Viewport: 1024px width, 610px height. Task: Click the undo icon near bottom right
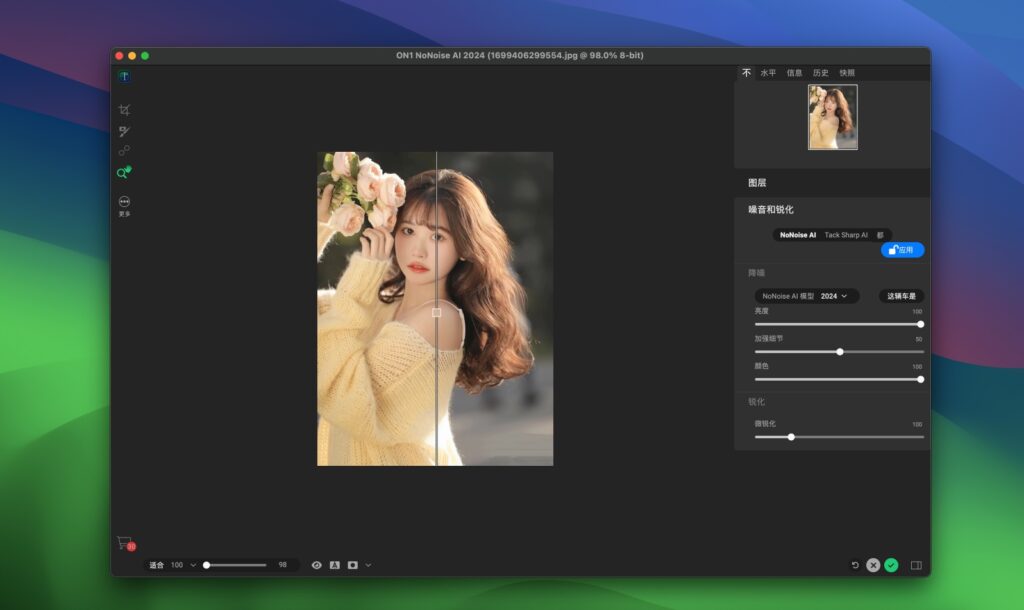854,565
